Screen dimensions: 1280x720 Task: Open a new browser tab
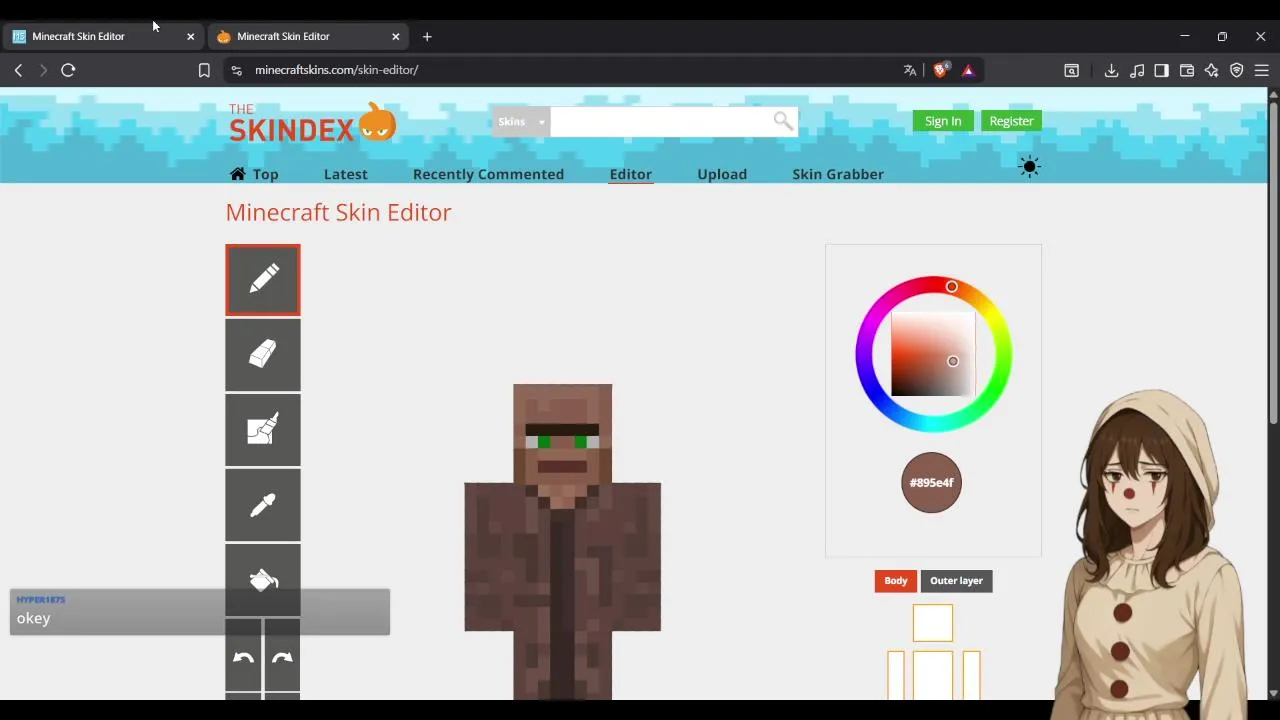[x=427, y=36]
